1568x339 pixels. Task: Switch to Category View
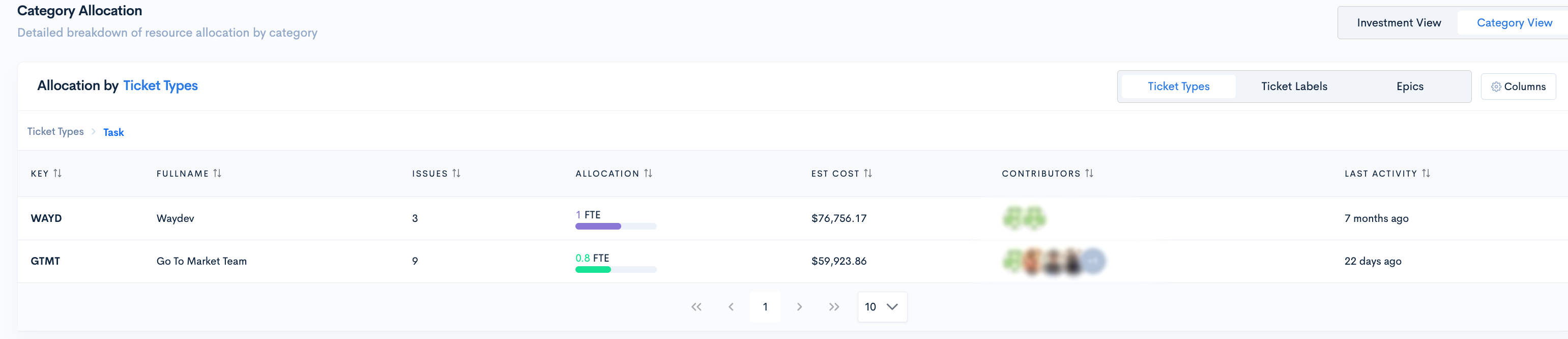(x=1514, y=23)
